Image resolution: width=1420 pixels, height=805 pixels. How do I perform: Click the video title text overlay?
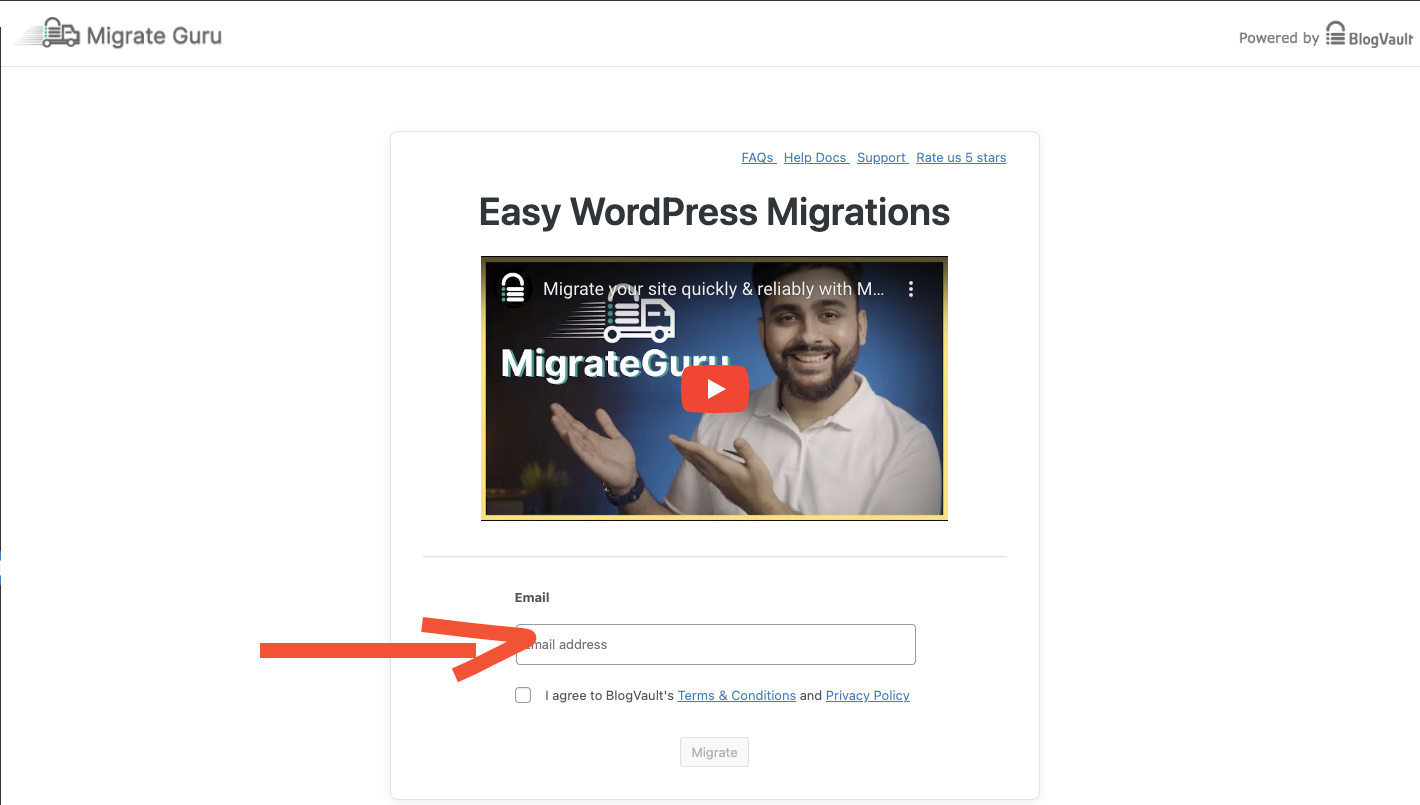(x=712, y=289)
